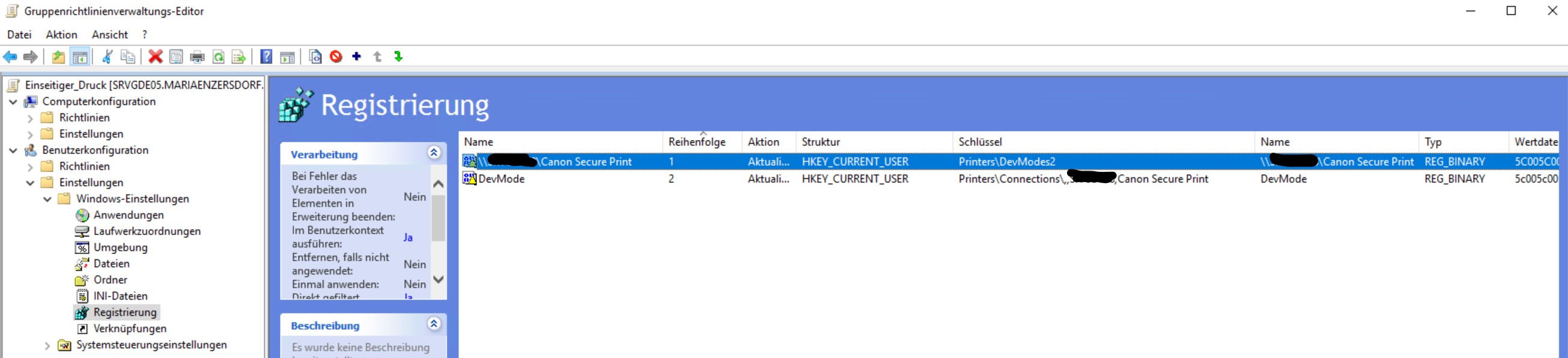The image size is (1568, 358).
Task: Expand Richtlinien under Benutzerkonfiguration
Action: click(x=30, y=167)
